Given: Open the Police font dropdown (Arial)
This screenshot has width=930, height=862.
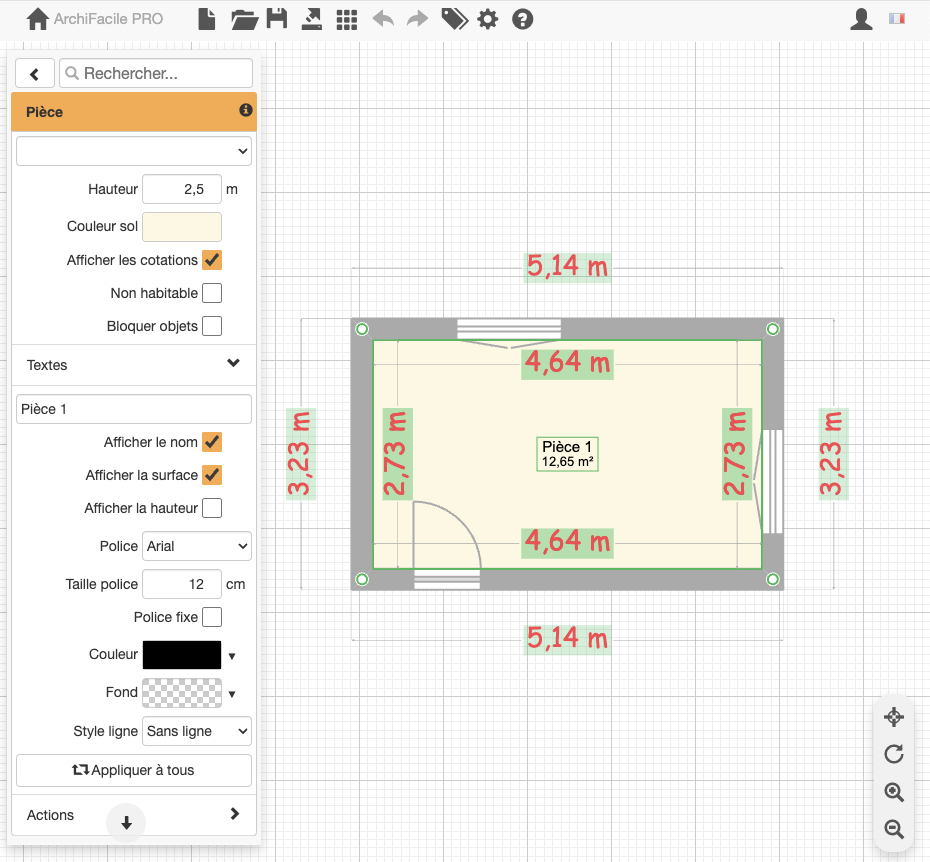Looking at the screenshot, I should click(x=197, y=546).
